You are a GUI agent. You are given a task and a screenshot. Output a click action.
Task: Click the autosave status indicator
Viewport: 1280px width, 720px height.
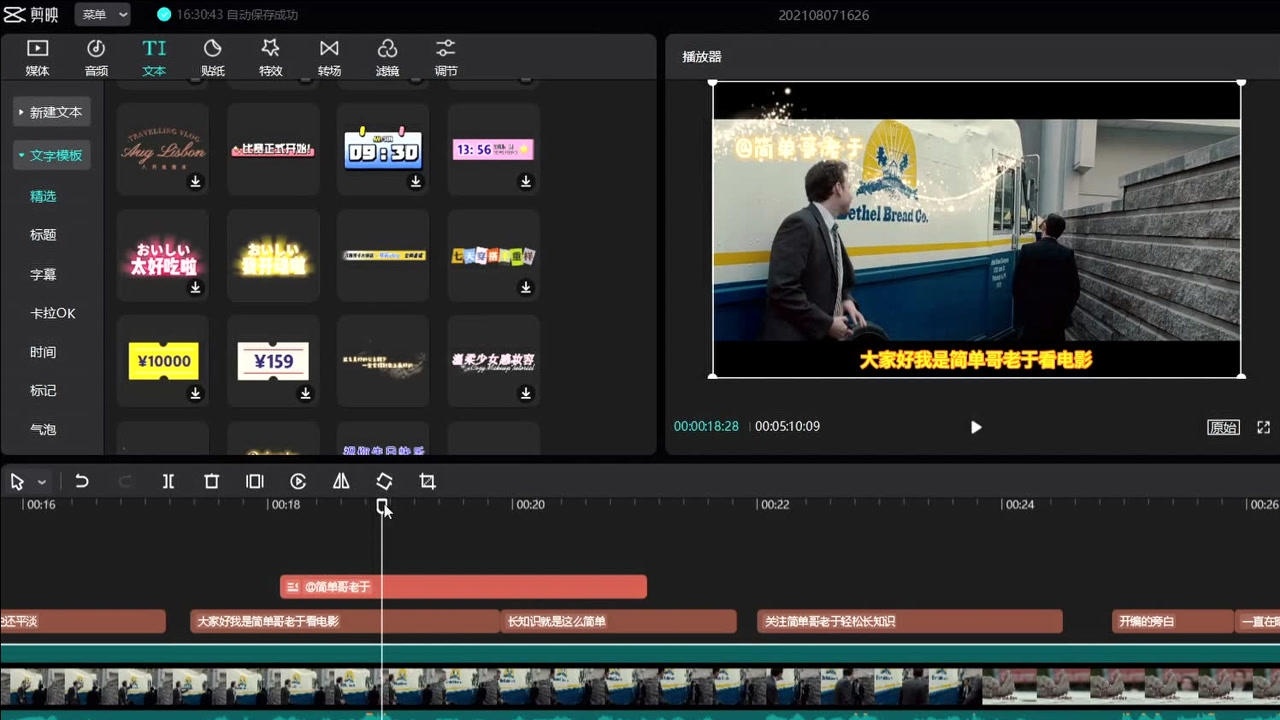(x=227, y=15)
